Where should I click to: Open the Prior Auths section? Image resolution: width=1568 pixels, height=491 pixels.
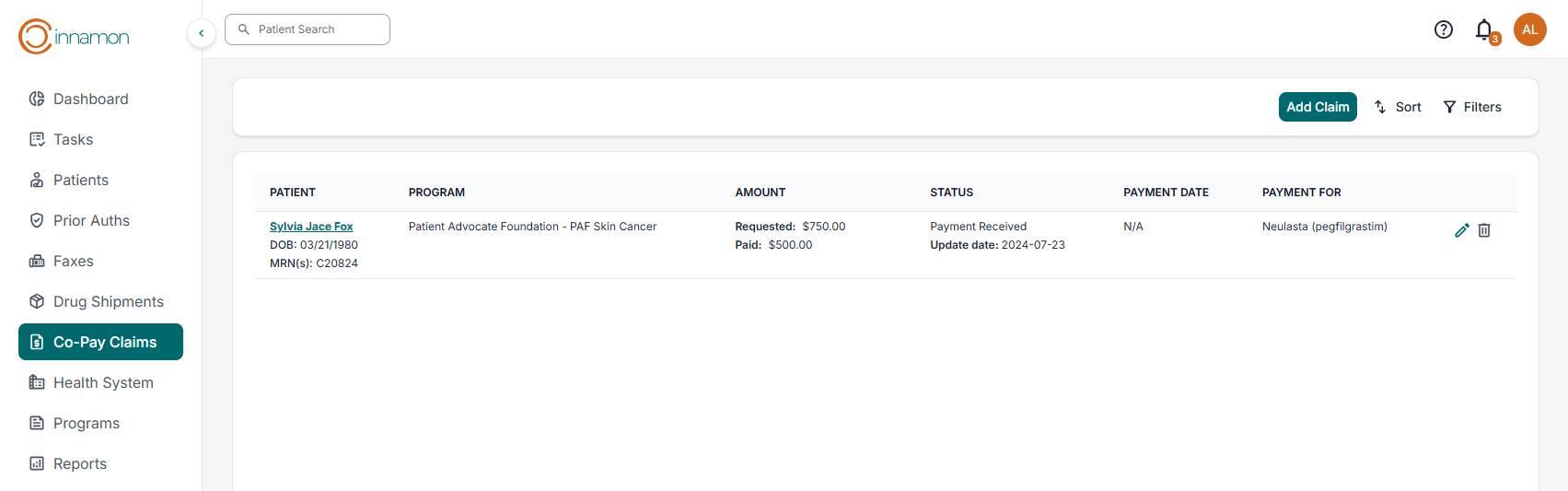click(91, 220)
